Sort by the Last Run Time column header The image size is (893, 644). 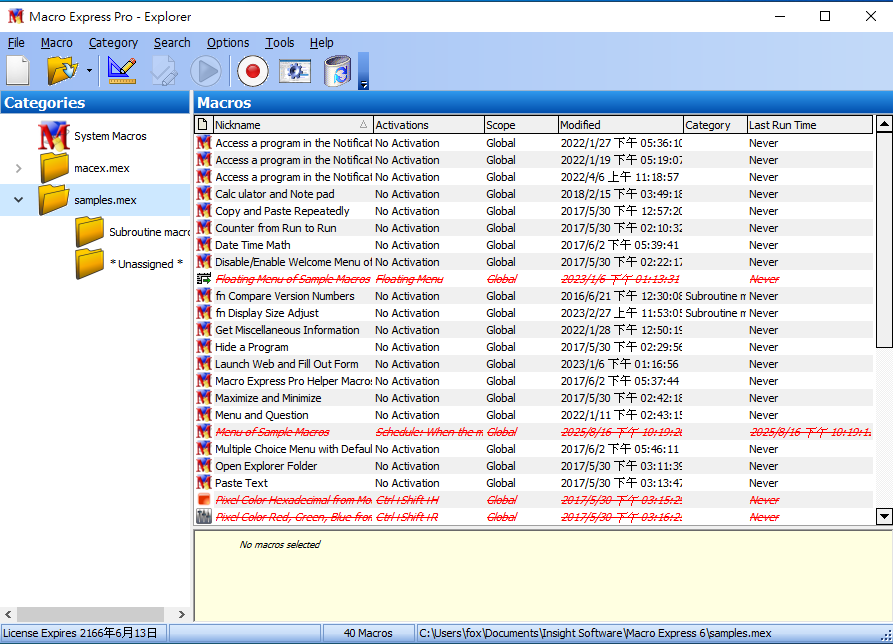click(809, 125)
